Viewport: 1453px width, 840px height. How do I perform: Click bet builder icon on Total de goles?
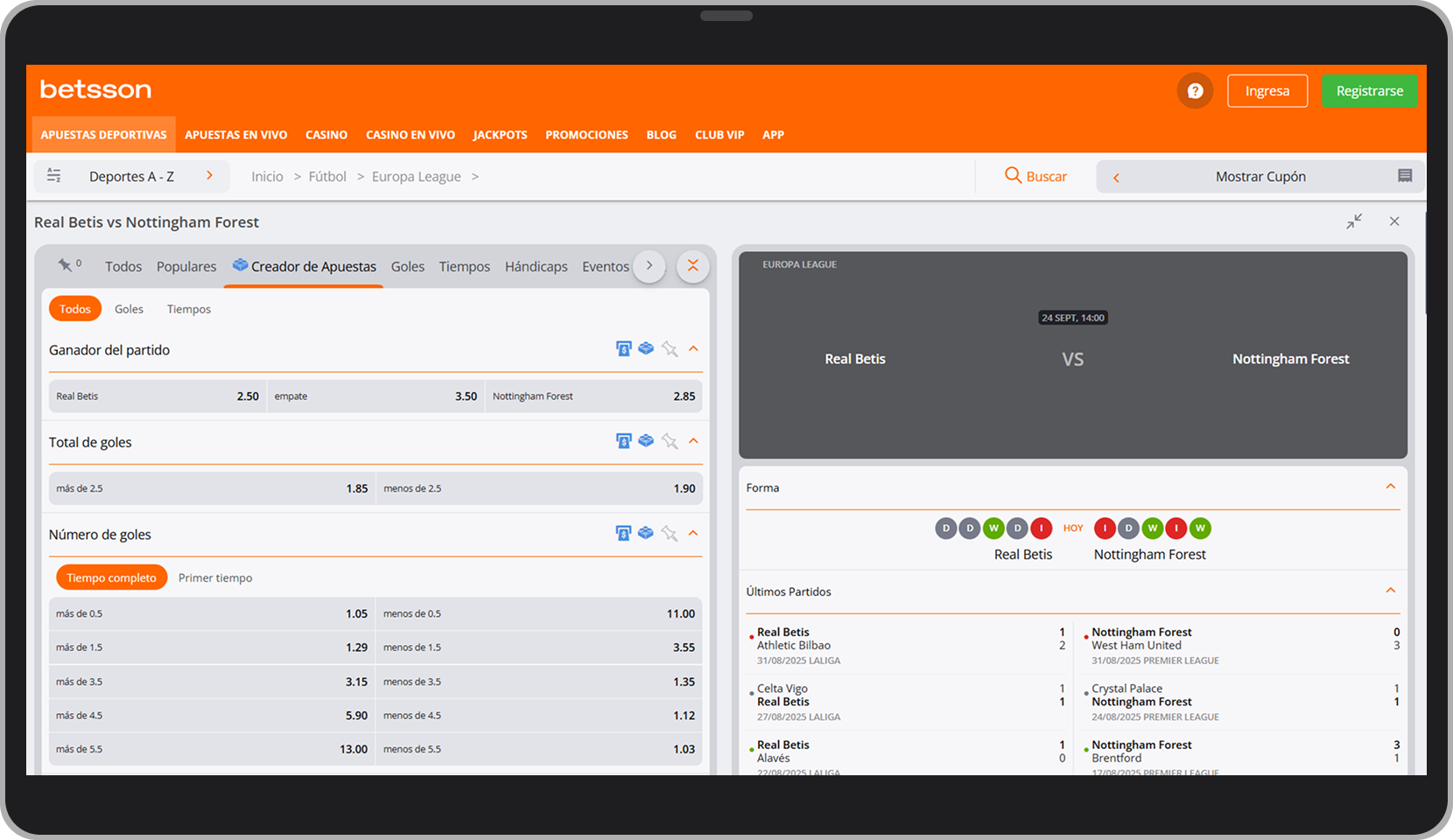646,440
